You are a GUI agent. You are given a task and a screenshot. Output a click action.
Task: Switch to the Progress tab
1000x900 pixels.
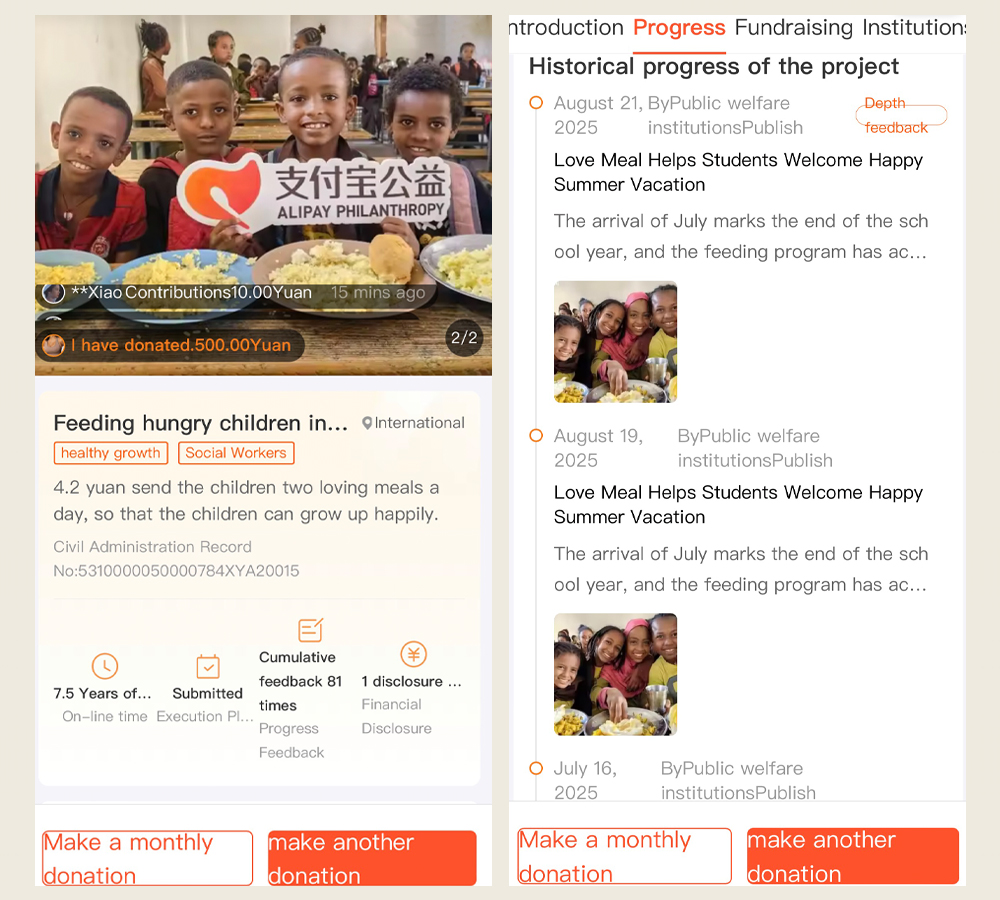coord(679,28)
